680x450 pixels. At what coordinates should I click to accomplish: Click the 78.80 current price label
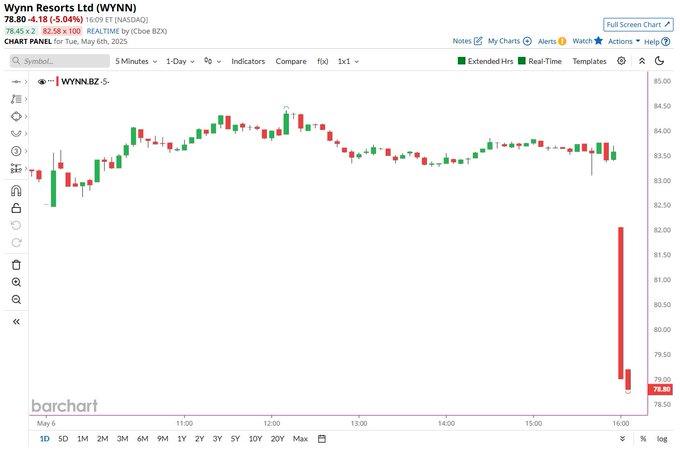click(661, 389)
